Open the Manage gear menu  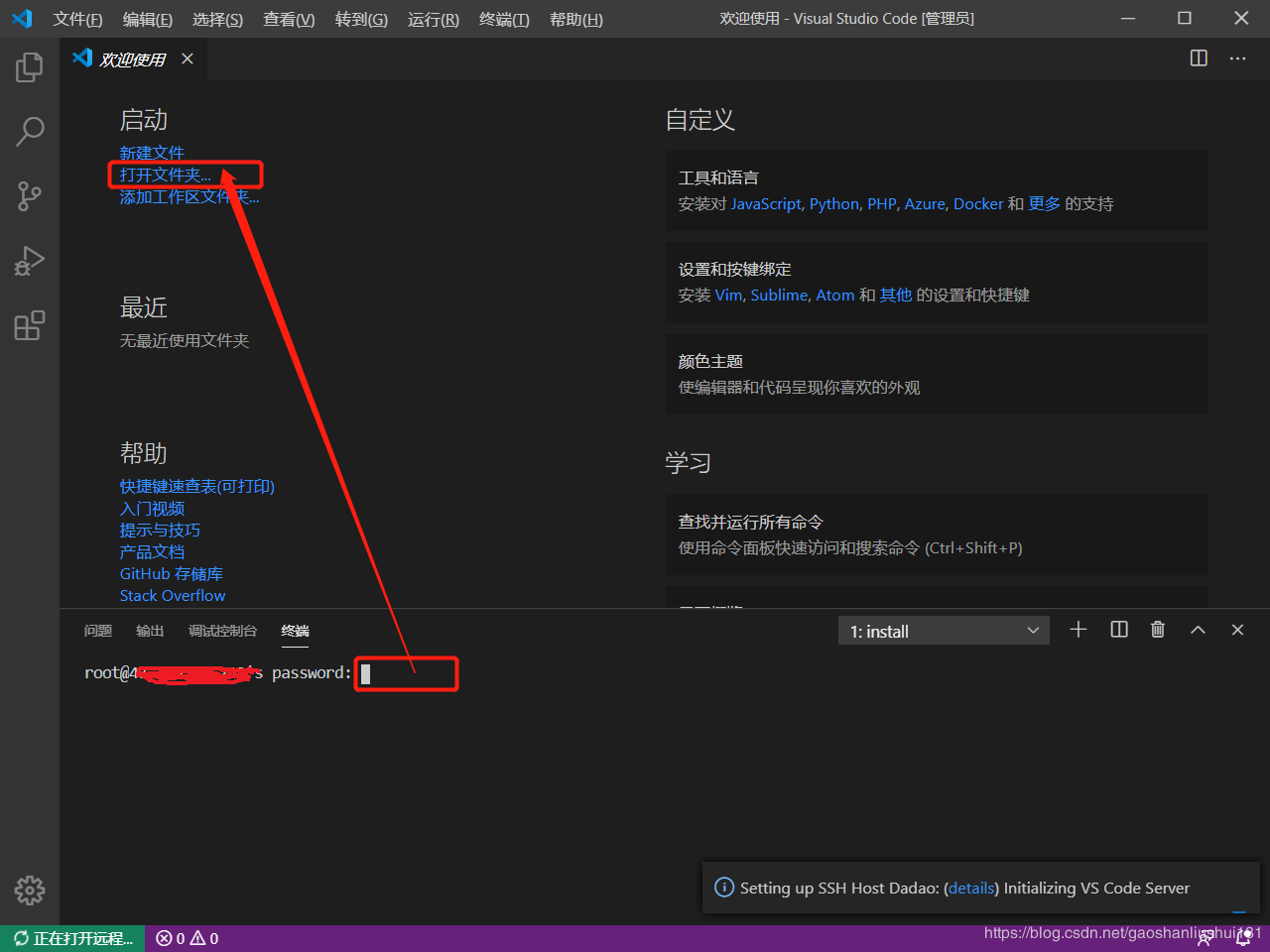click(x=30, y=891)
